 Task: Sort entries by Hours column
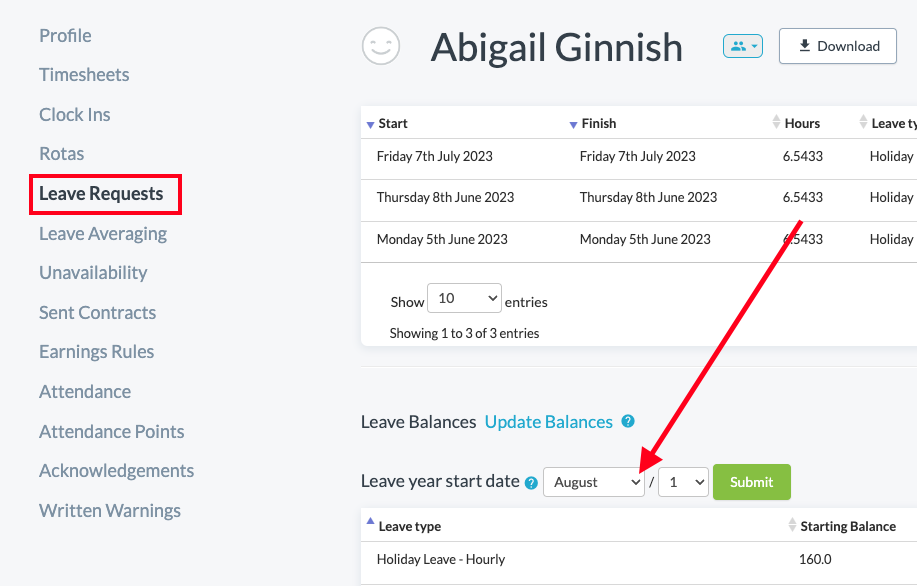pos(801,124)
